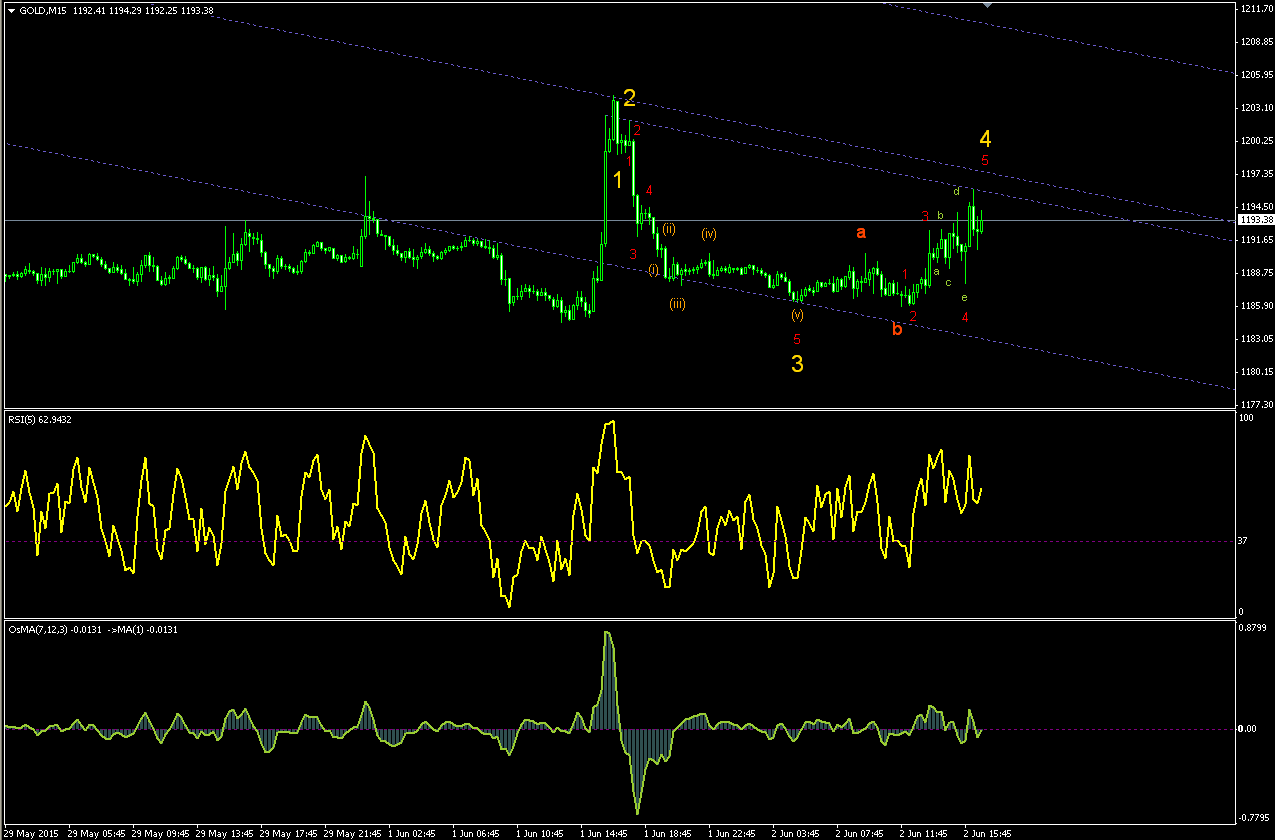Select the orange sub-wave label (ii)
Image resolution: width=1275 pixels, height=840 pixels.
coord(668,229)
